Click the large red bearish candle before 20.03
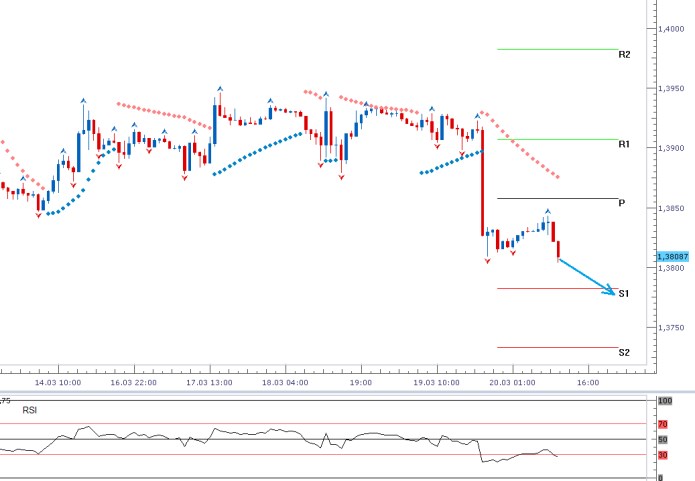Viewport: 695px width, 481px height. [x=482, y=182]
